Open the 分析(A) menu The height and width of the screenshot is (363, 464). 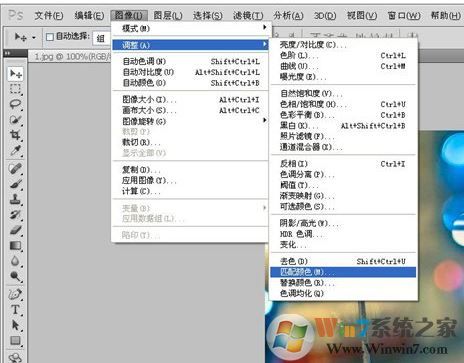tap(288, 15)
